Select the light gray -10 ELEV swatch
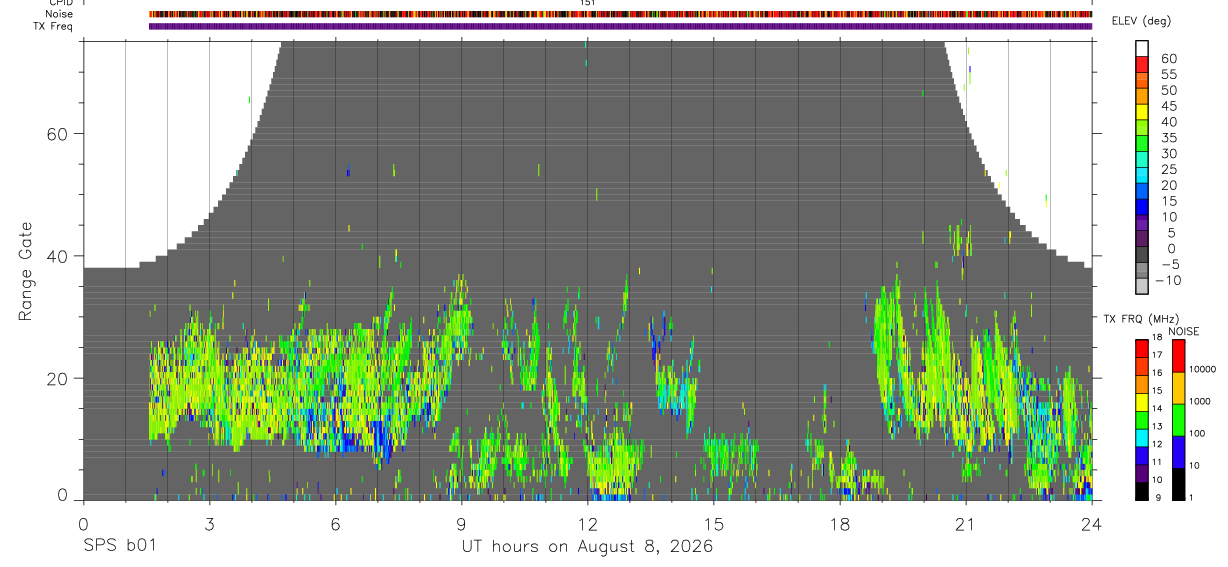The width and height of the screenshot is (1228, 567). [x=1142, y=286]
